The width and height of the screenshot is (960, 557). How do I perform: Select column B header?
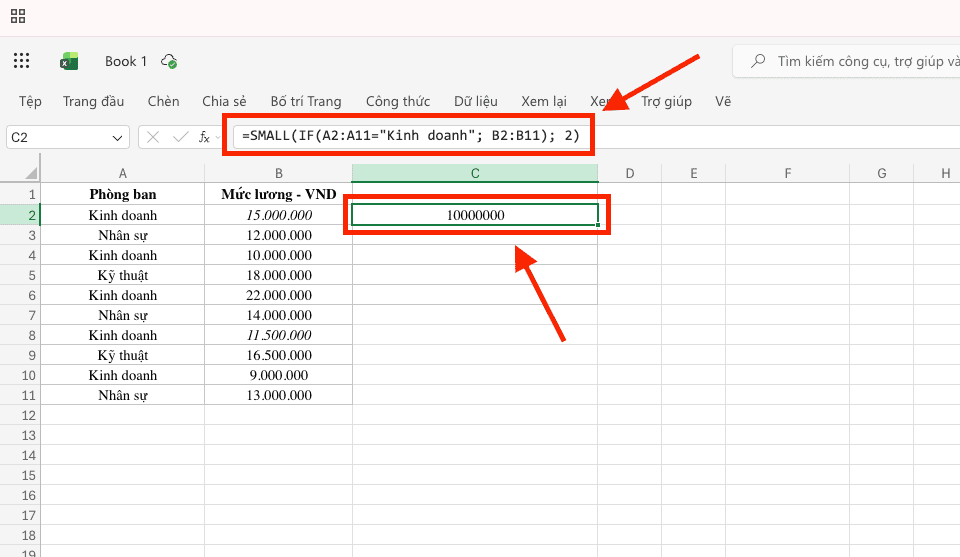(279, 173)
